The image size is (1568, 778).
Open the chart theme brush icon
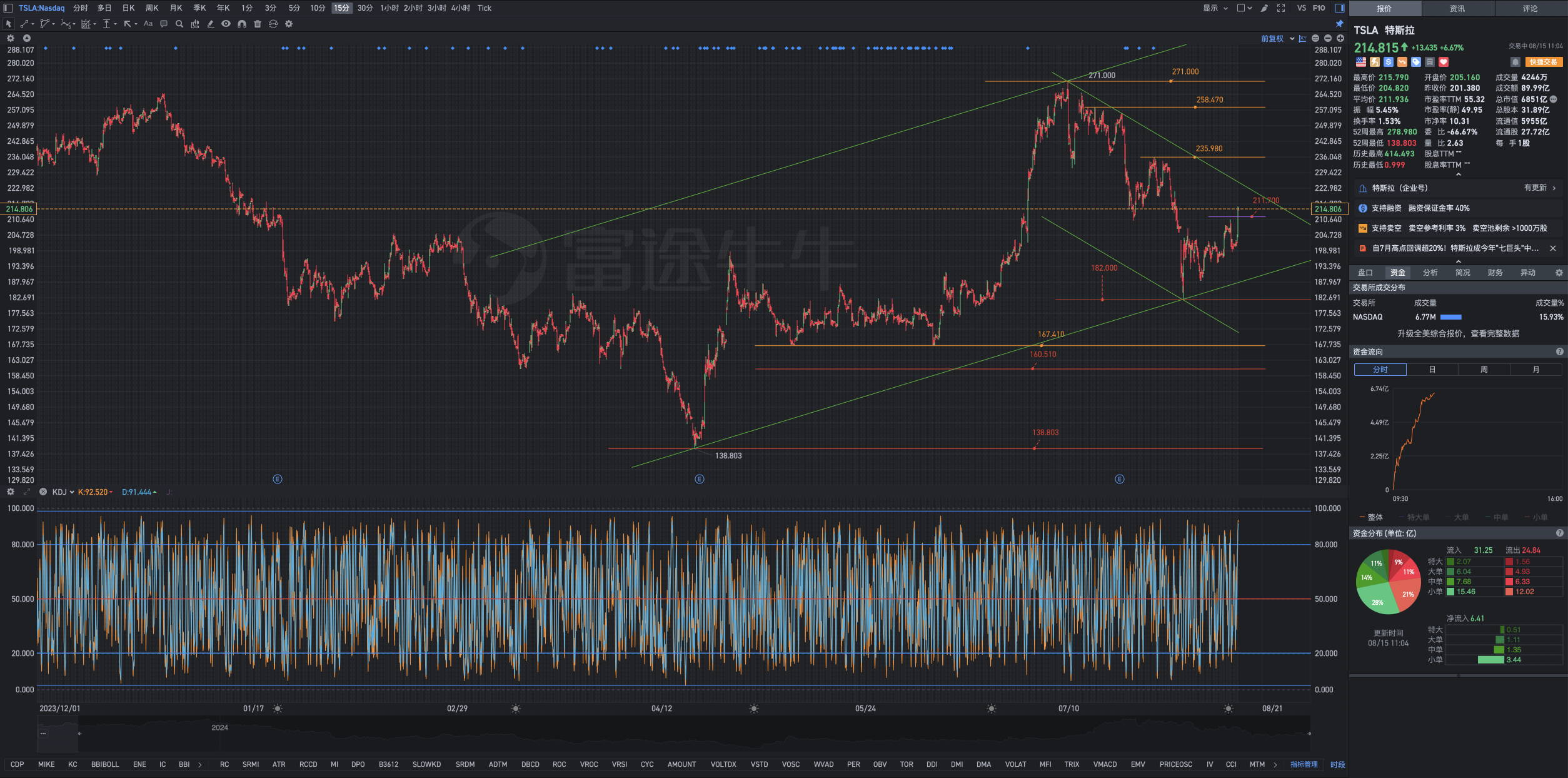click(x=1264, y=8)
